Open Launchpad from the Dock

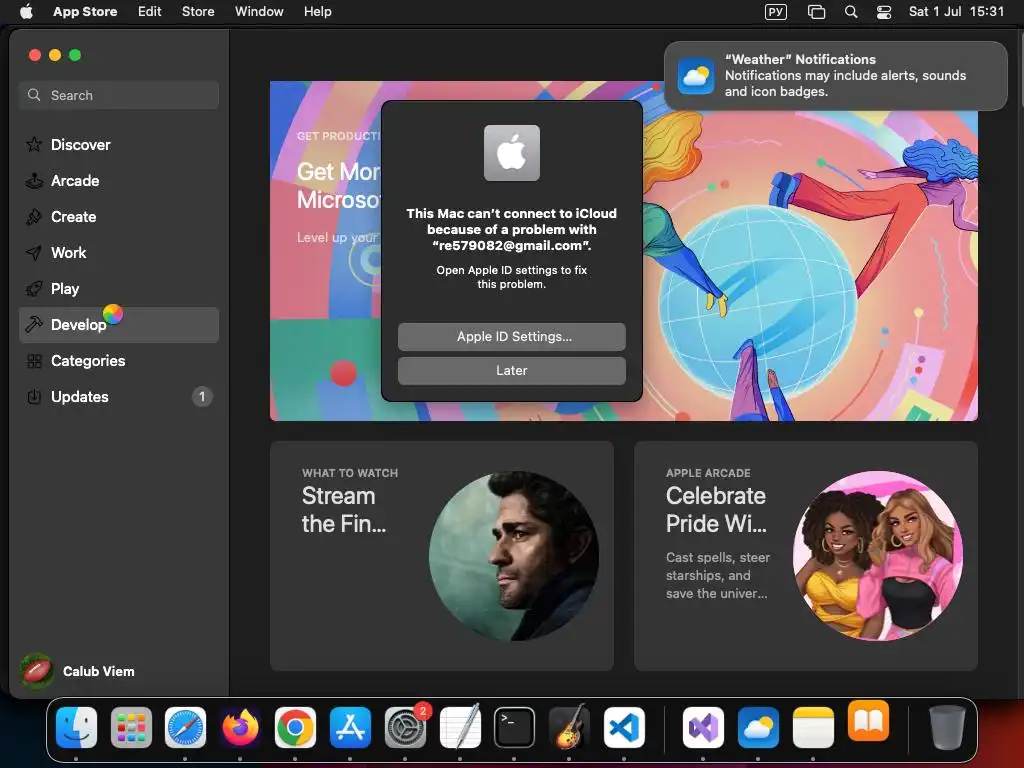point(131,727)
